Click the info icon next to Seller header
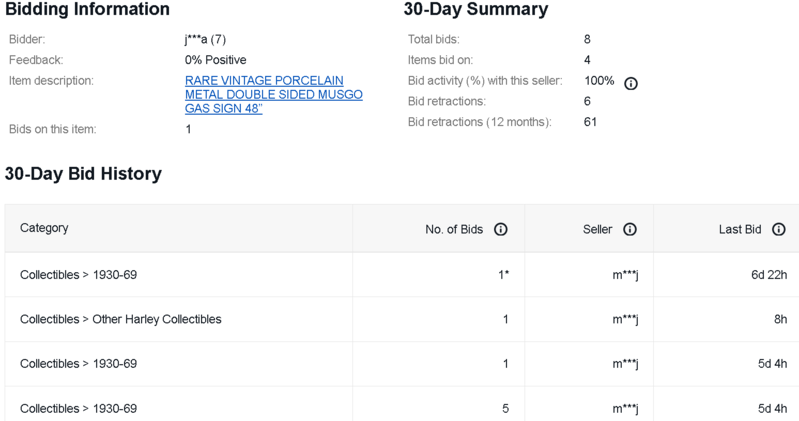The height and width of the screenshot is (421, 799). tap(630, 229)
